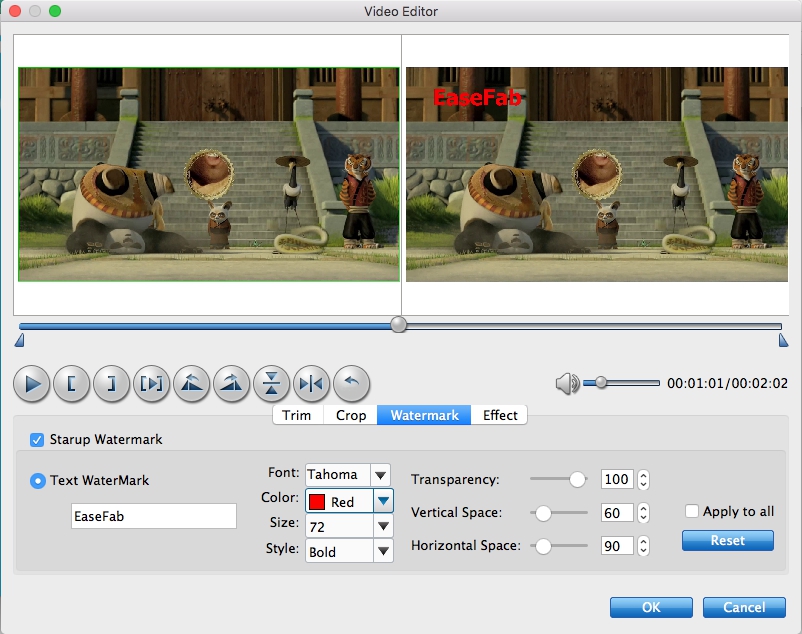This screenshot has width=802, height=634.
Task: Click the Transparency value field 100
Action: pos(617,480)
